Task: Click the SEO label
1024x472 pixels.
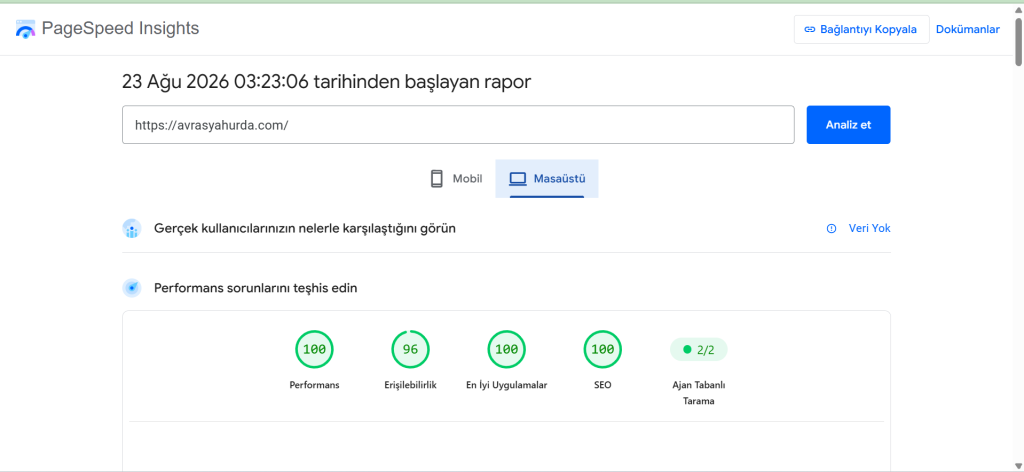Action: (602, 385)
